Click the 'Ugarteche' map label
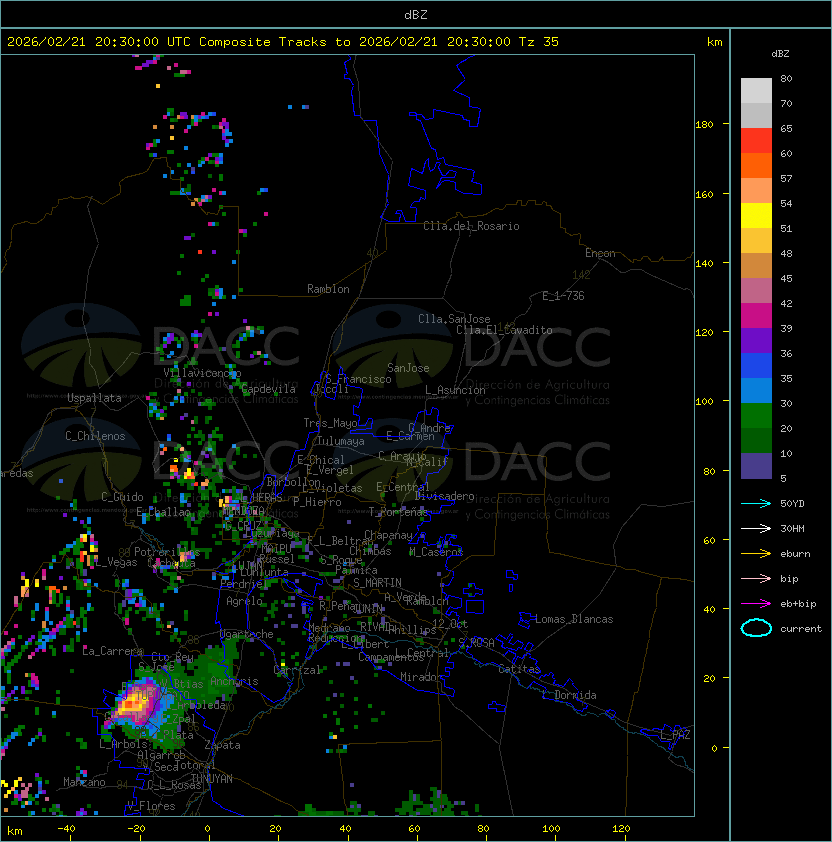Image resolution: width=832 pixels, height=842 pixels. (x=247, y=634)
